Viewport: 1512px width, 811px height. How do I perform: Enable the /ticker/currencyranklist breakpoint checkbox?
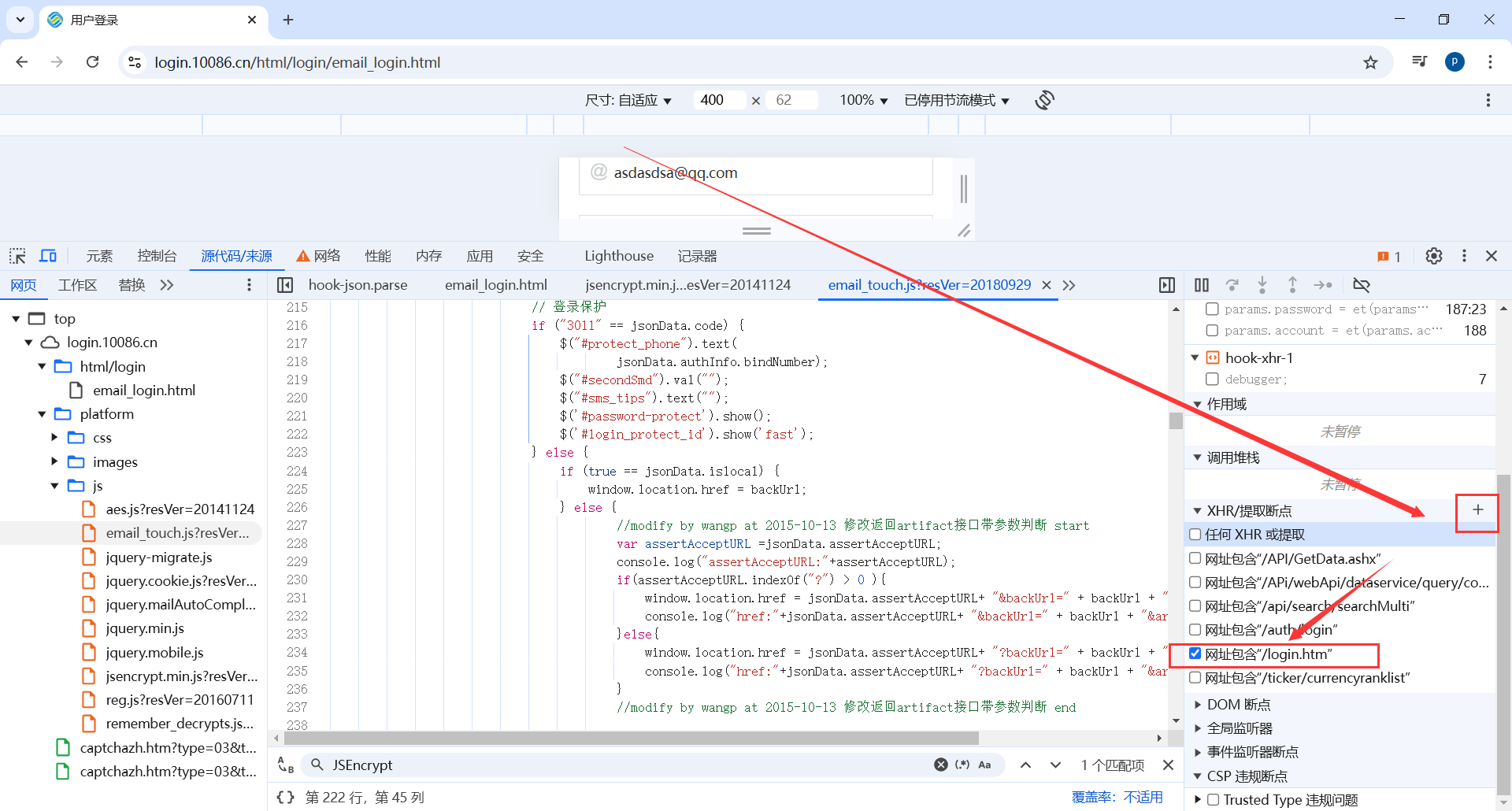pos(1195,677)
